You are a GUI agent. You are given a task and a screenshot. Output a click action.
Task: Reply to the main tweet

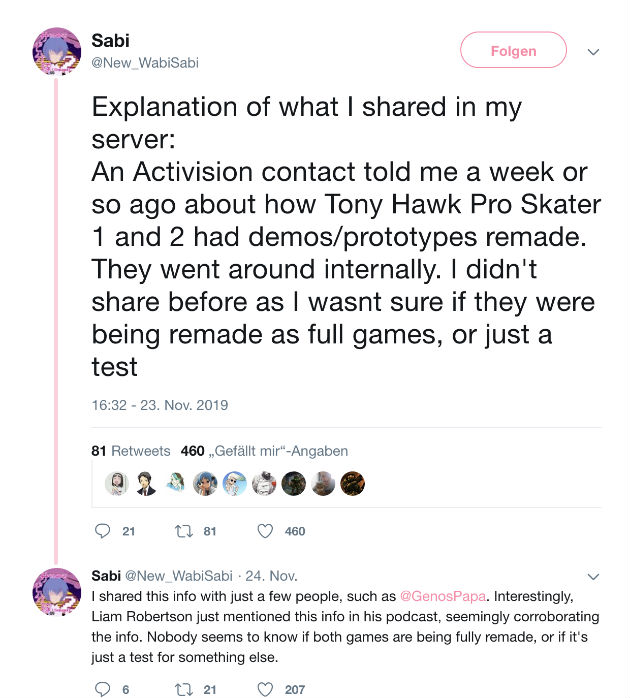[x=102, y=531]
